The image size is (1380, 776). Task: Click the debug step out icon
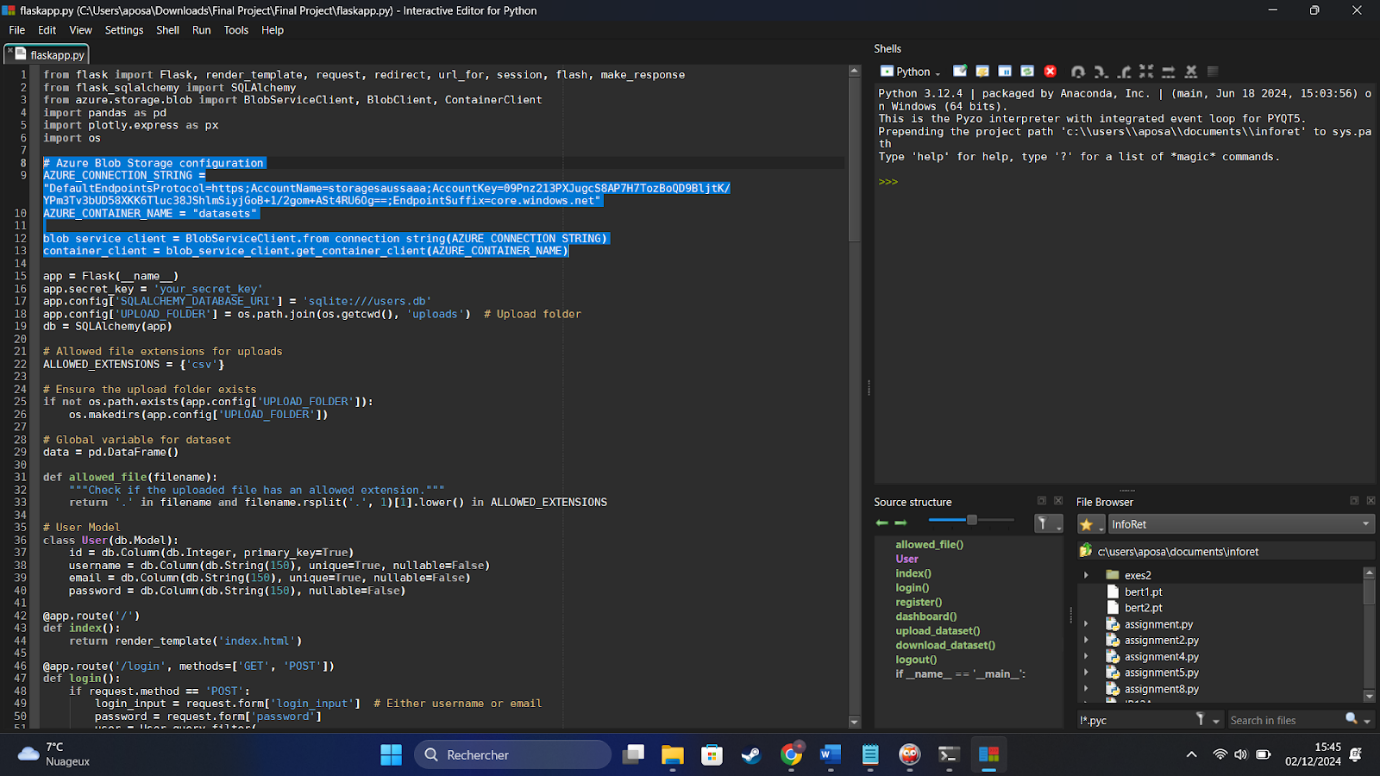pos(1124,72)
